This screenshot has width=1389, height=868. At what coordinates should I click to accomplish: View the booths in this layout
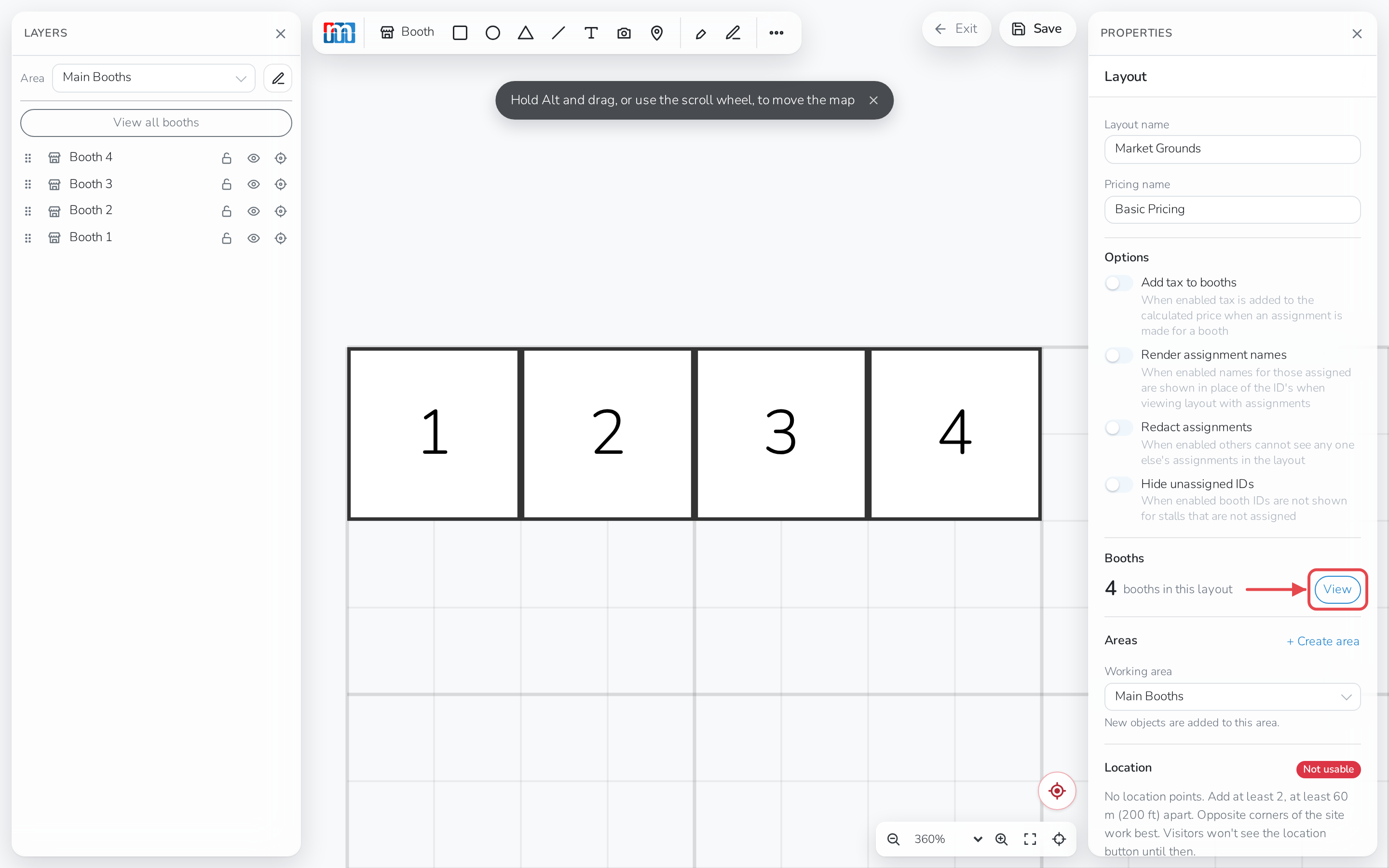[1337, 589]
